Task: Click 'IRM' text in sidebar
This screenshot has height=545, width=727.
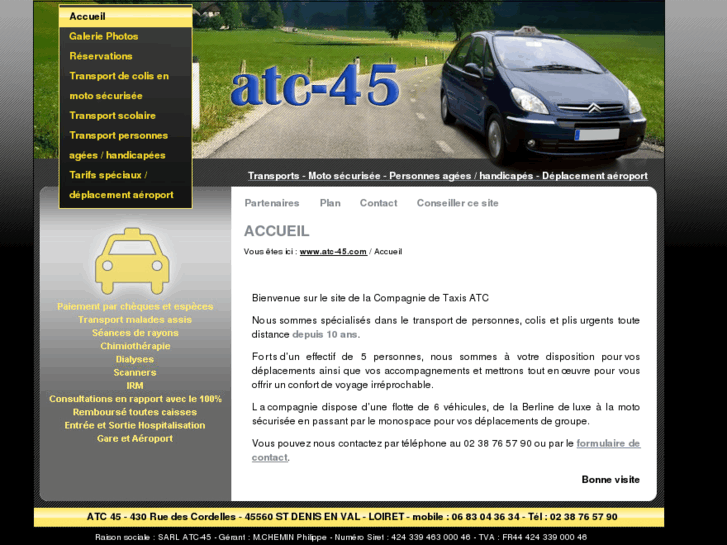Action: (x=135, y=385)
